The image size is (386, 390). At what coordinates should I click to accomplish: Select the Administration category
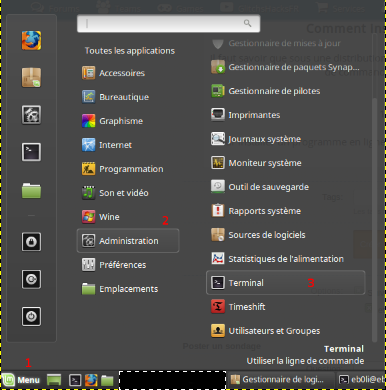(128, 241)
